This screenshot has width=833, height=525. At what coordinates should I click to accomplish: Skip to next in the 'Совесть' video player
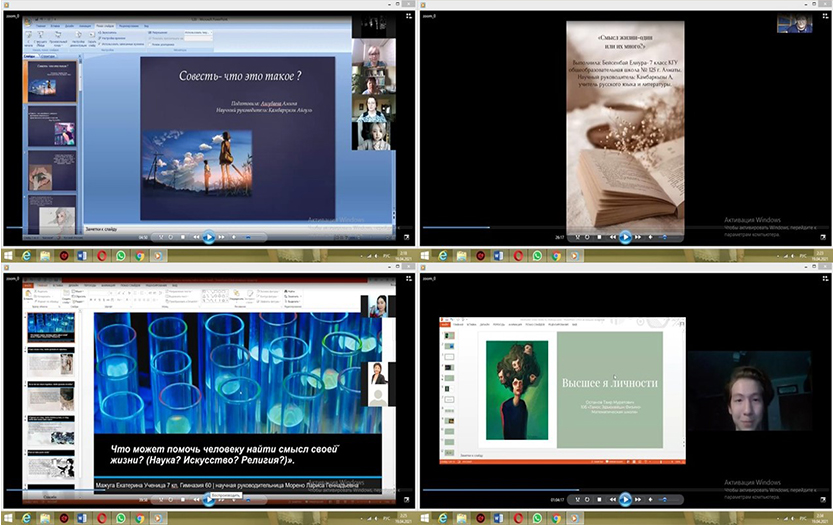[223, 237]
